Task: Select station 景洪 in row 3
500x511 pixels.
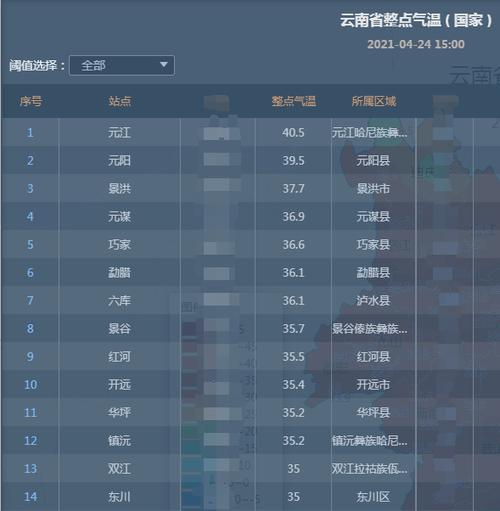Action: 119,189
